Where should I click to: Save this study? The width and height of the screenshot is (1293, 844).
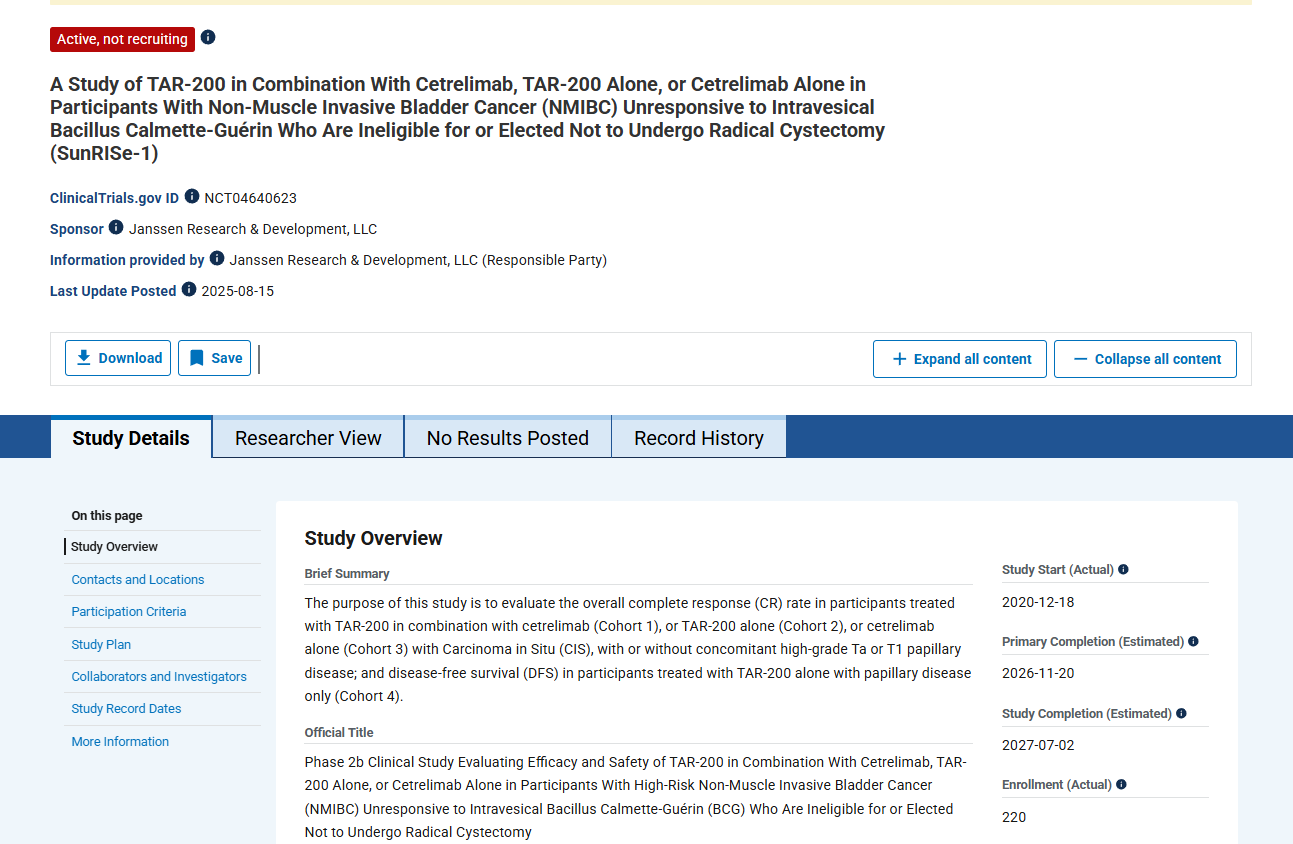[x=214, y=358]
